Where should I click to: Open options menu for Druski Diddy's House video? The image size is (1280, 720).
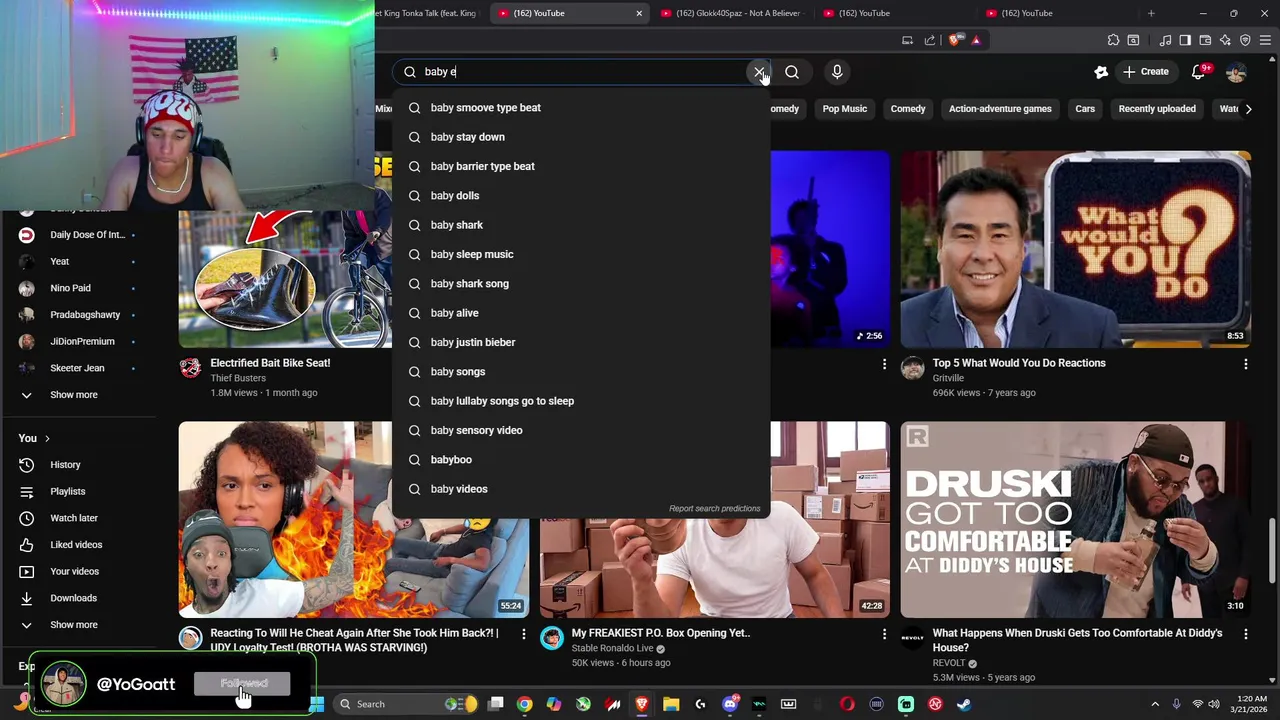tap(1245, 634)
